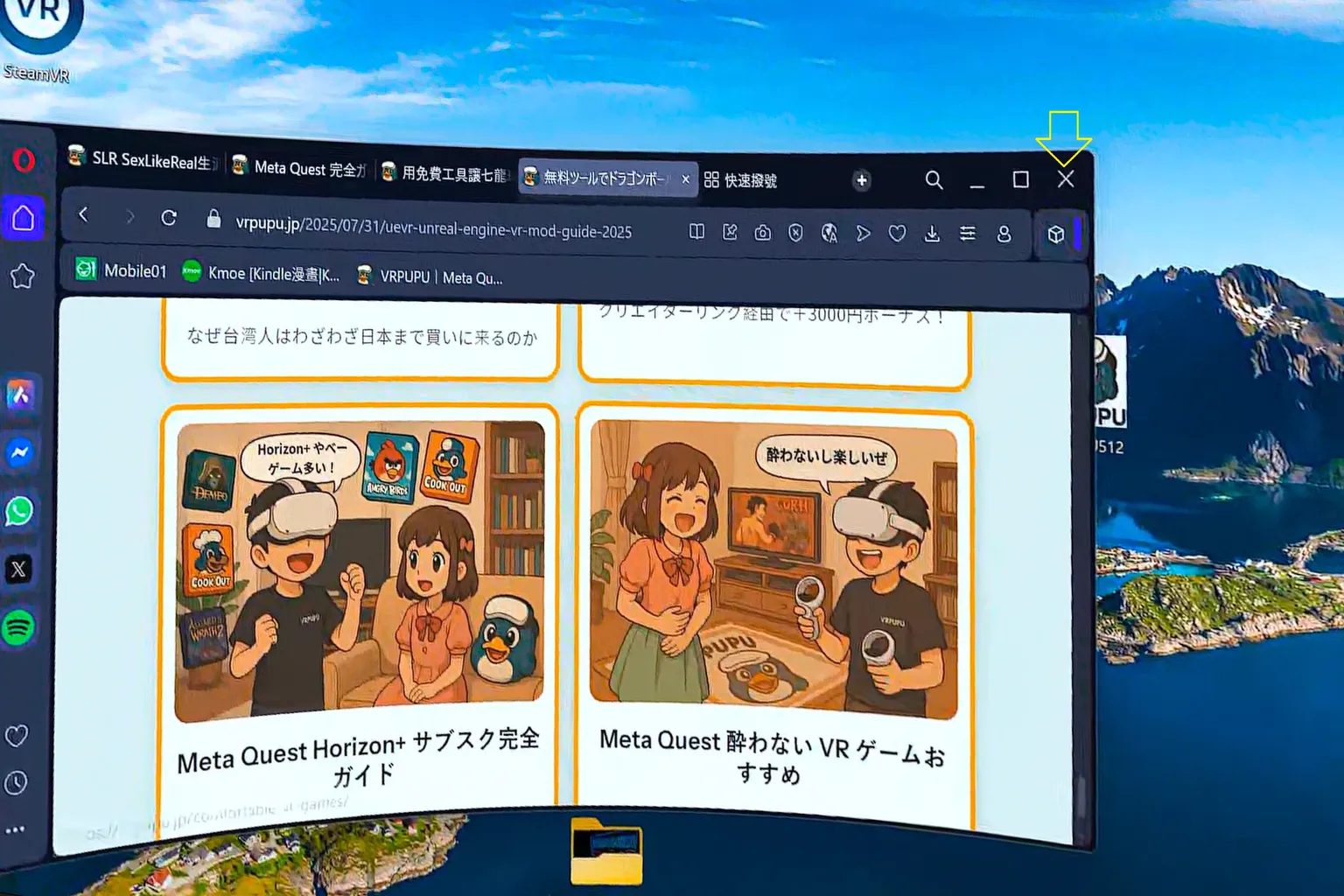Open sidebar setup via the three dots
Viewport: 1344px width, 896px height.
15,829
